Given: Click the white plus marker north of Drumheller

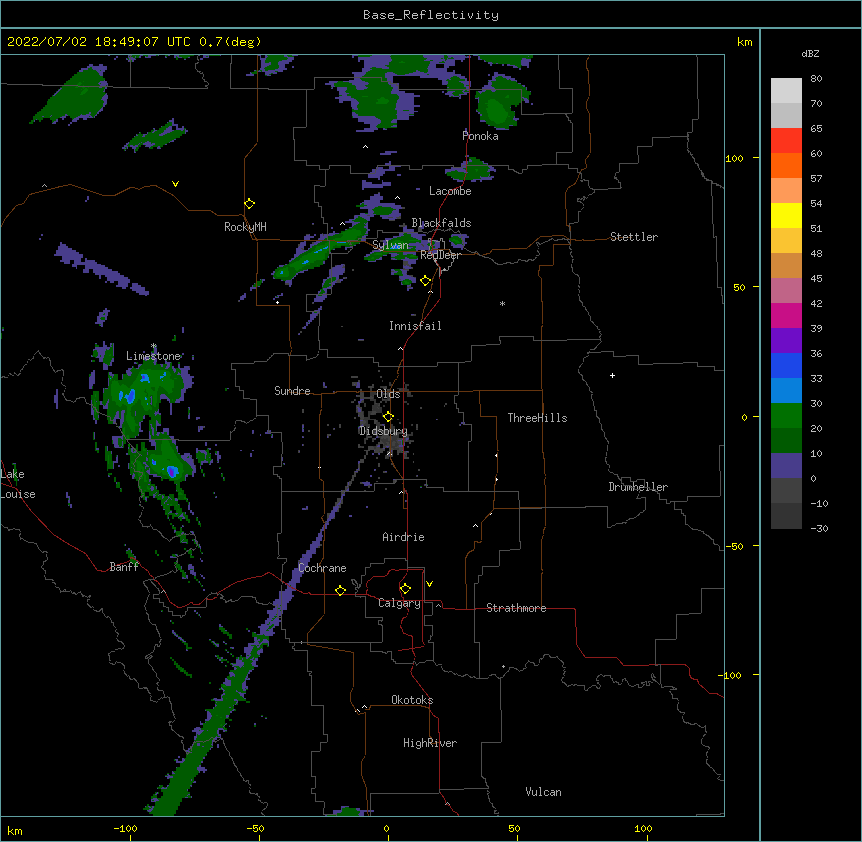Looking at the screenshot, I should [x=612, y=375].
